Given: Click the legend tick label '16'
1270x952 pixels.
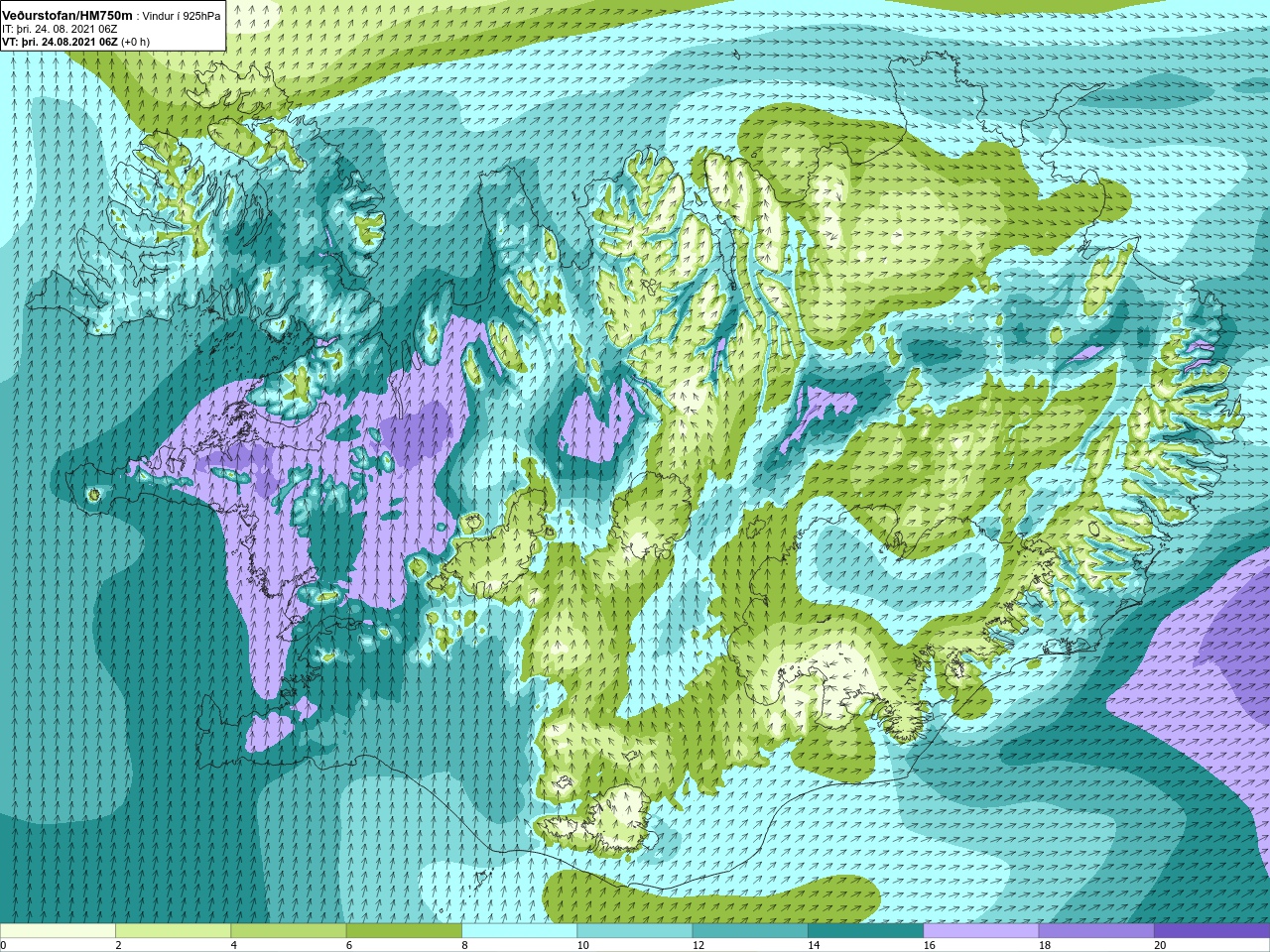Looking at the screenshot, I should pos(929,945).
